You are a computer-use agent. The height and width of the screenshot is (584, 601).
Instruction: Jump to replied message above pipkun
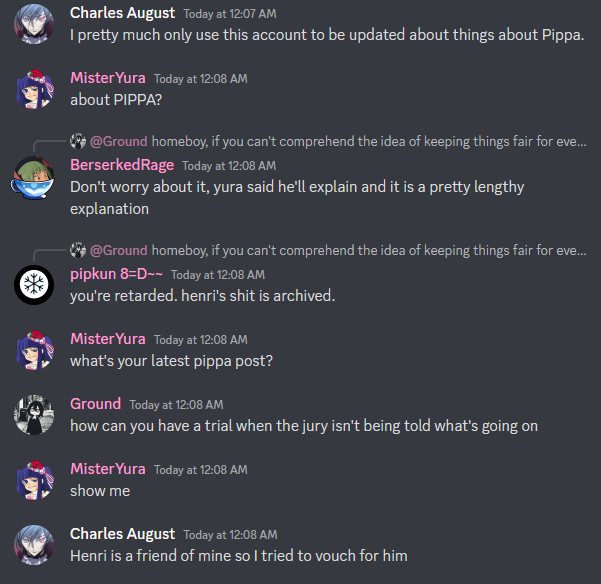[x=369, y=250]
